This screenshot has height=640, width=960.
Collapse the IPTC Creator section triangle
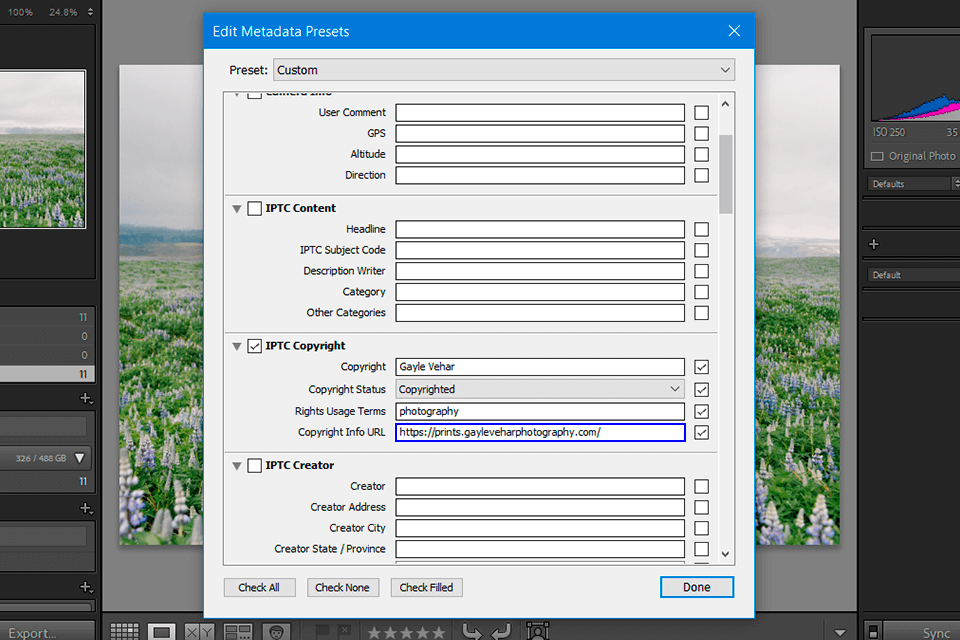(236, 466)
